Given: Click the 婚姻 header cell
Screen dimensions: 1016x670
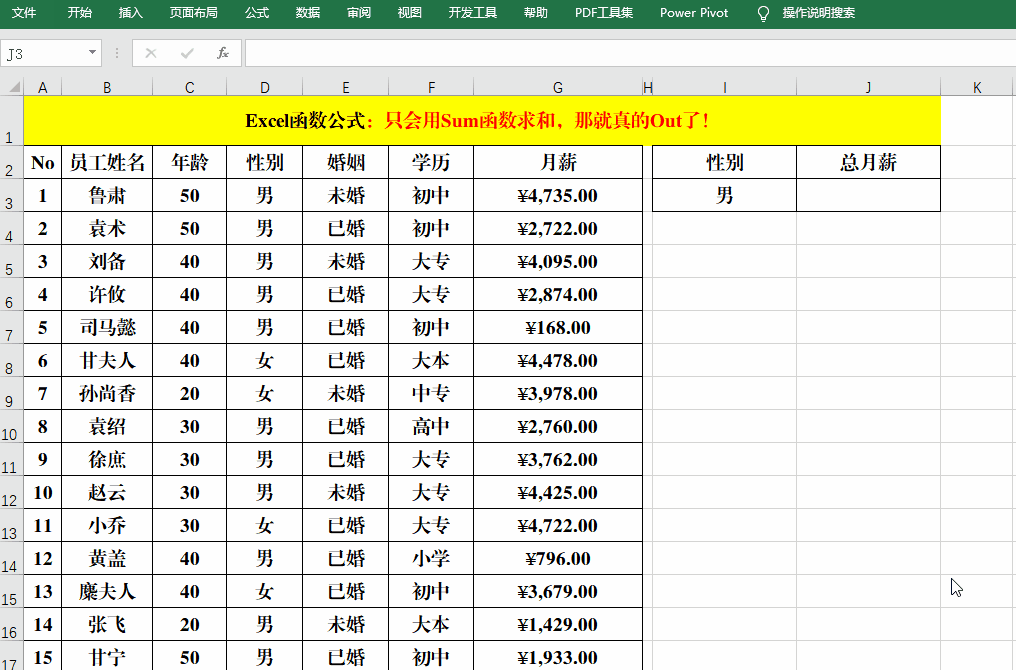Looking at the screenshot, I should tap(345, 162).
